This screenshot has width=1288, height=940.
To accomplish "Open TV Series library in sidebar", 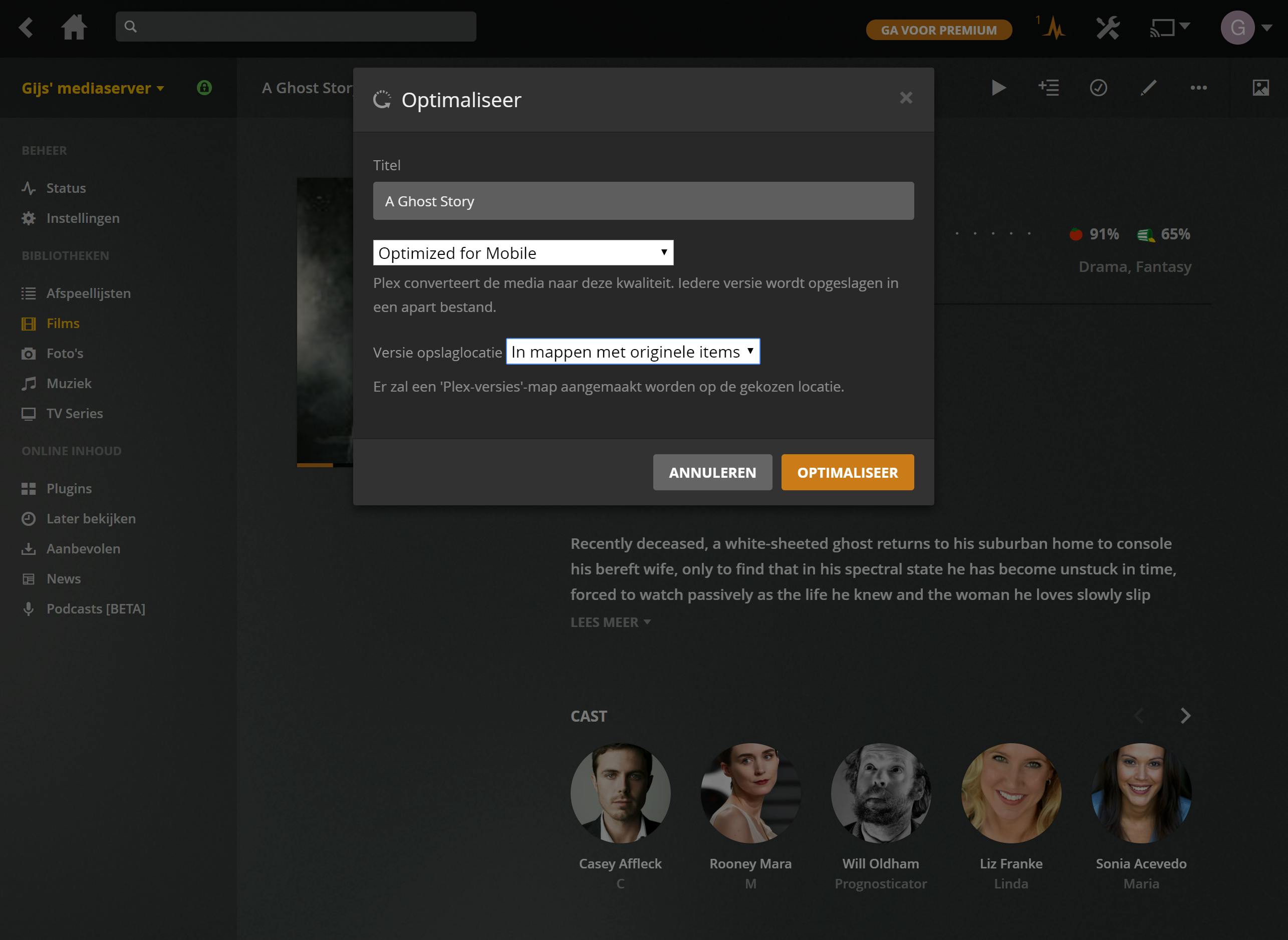I will [75, 414].
